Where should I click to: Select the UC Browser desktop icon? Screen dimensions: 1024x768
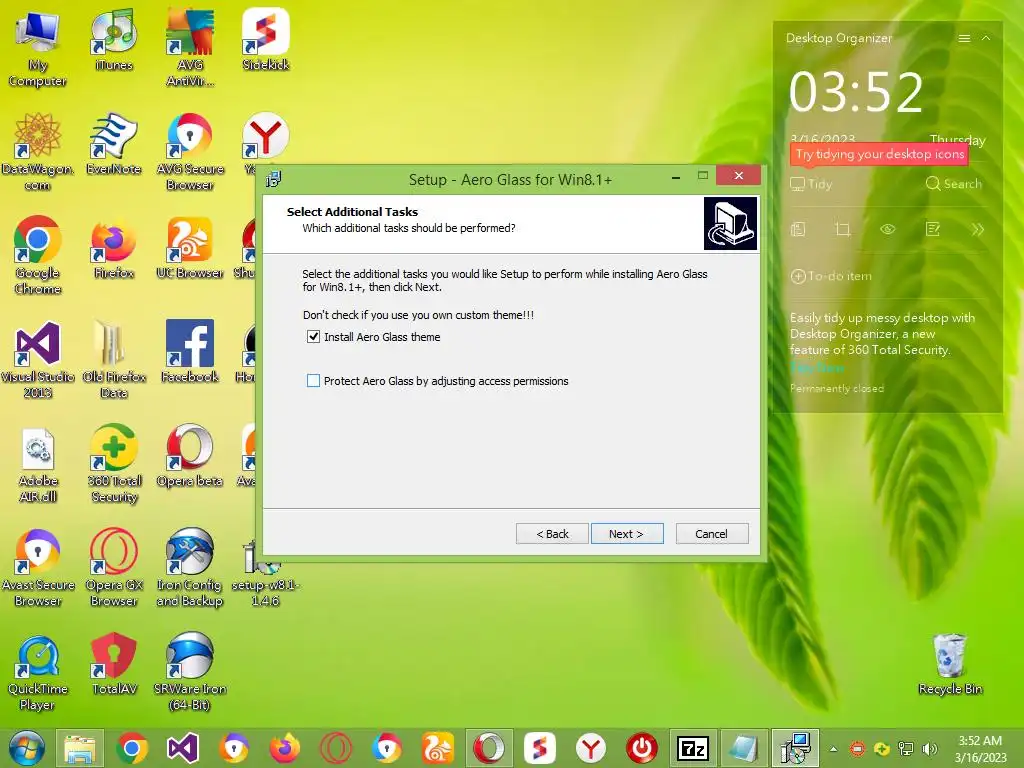pyautogui.click(x=189, y=248)
